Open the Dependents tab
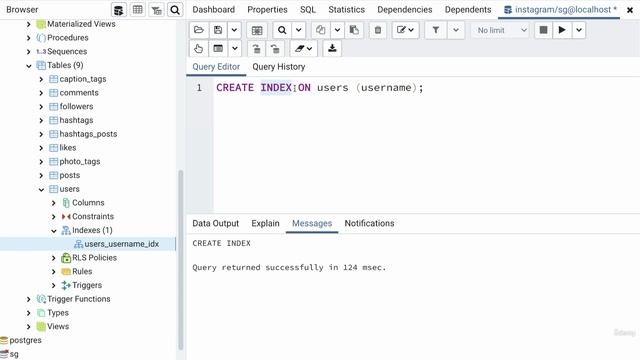 (468, 9)
